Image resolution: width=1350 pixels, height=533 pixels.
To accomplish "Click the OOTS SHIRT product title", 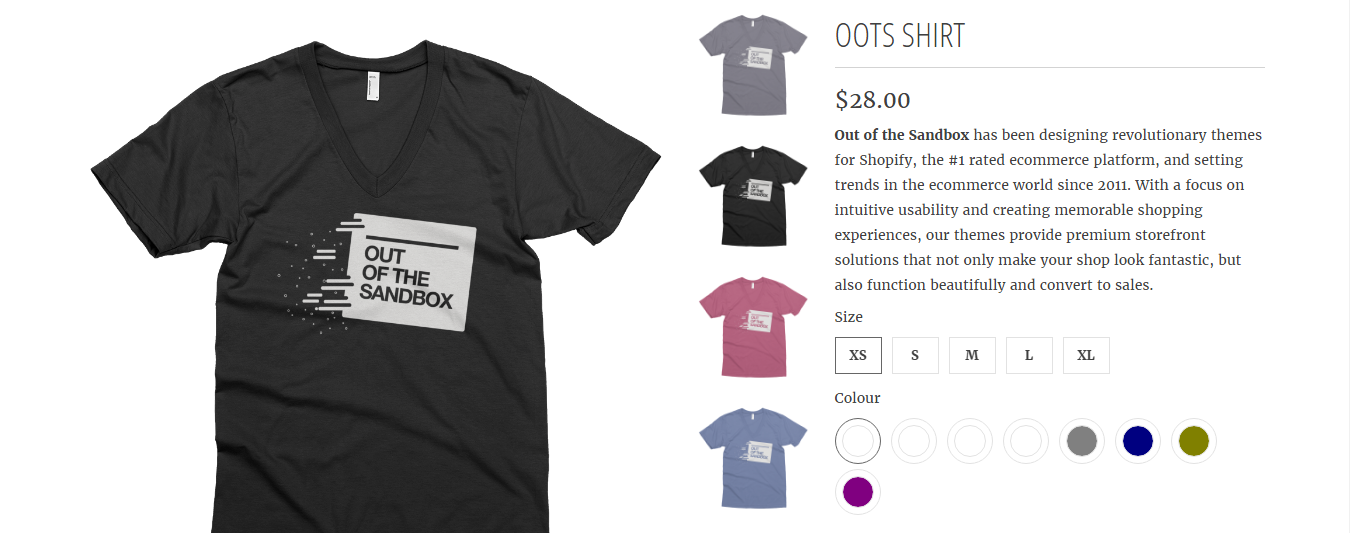I will (900, 36).
